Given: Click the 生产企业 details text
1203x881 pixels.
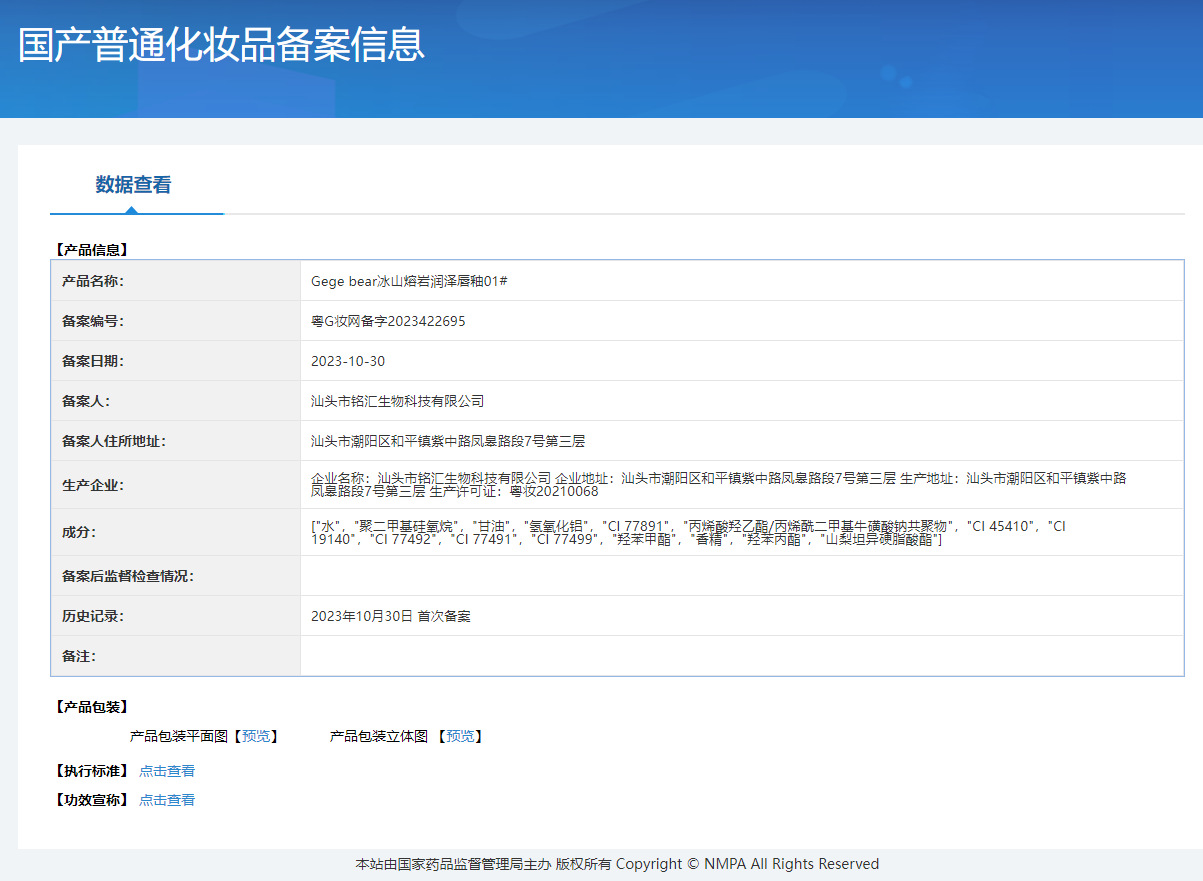Looking at the screenshot, I should [x=718, y=485].
